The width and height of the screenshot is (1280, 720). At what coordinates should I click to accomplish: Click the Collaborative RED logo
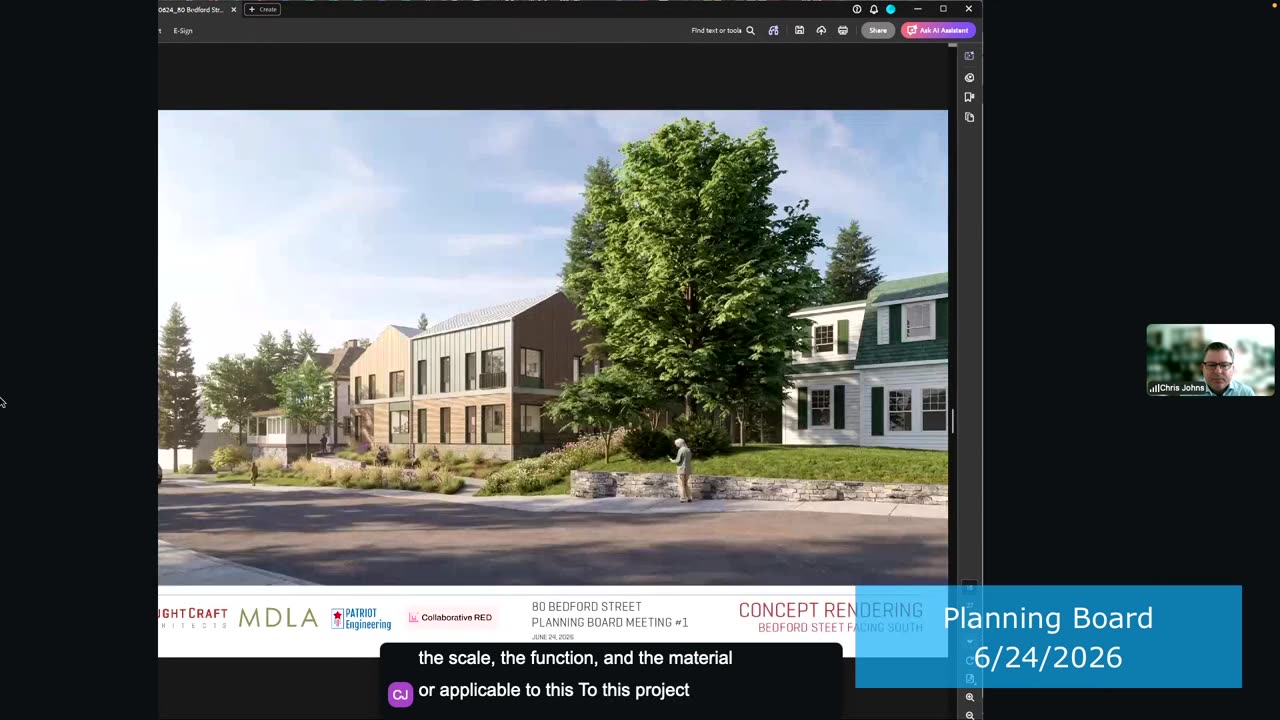[450, 617]
